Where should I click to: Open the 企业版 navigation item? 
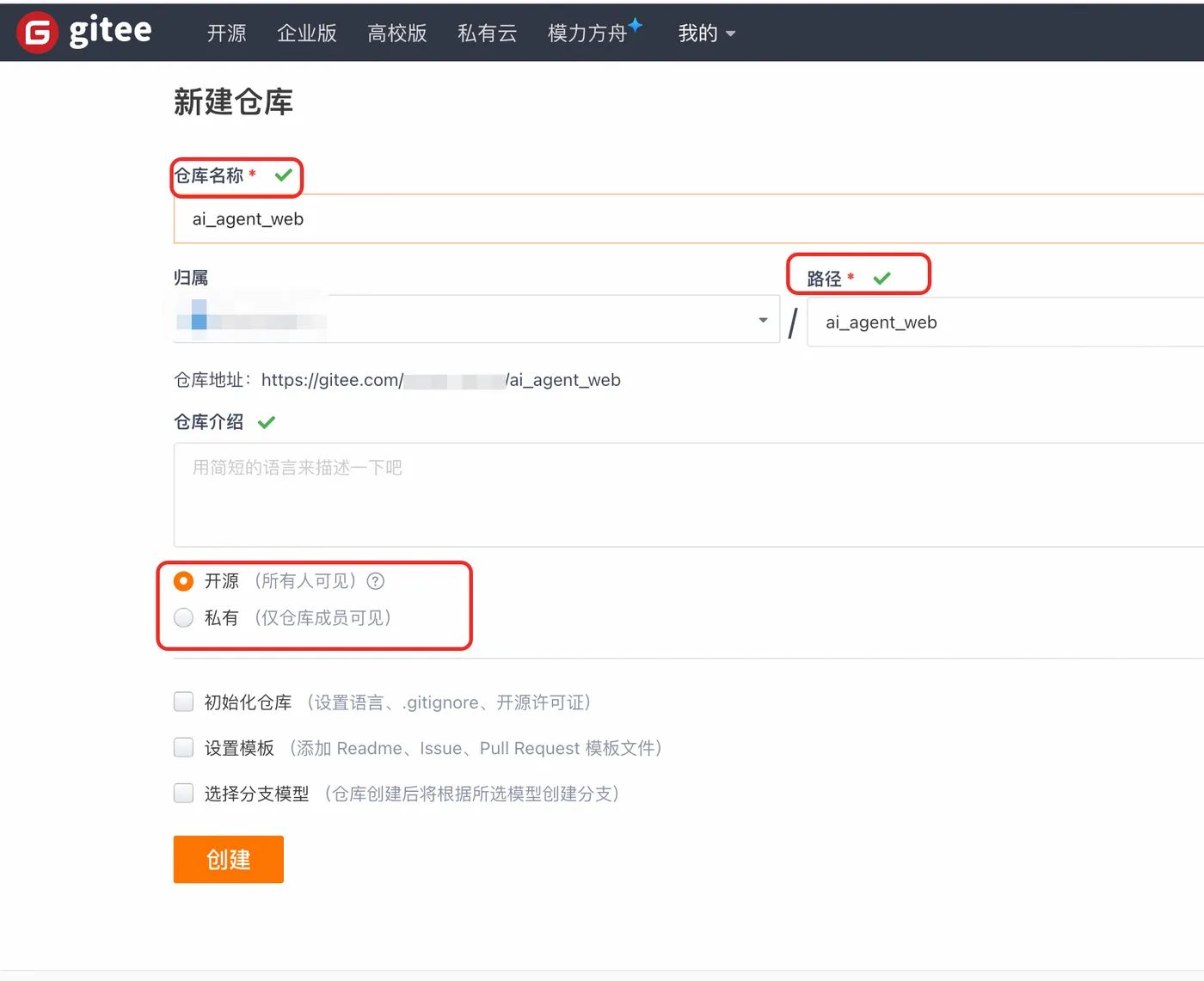[307, 34]
